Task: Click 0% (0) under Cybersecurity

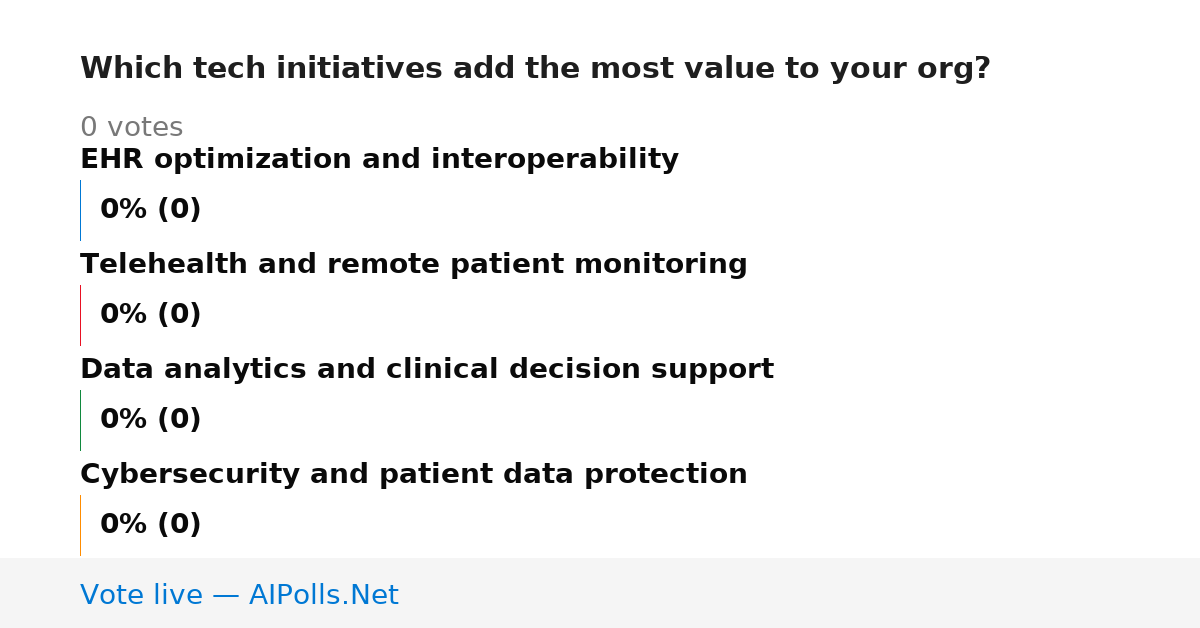Action: (x=150, y=525)
